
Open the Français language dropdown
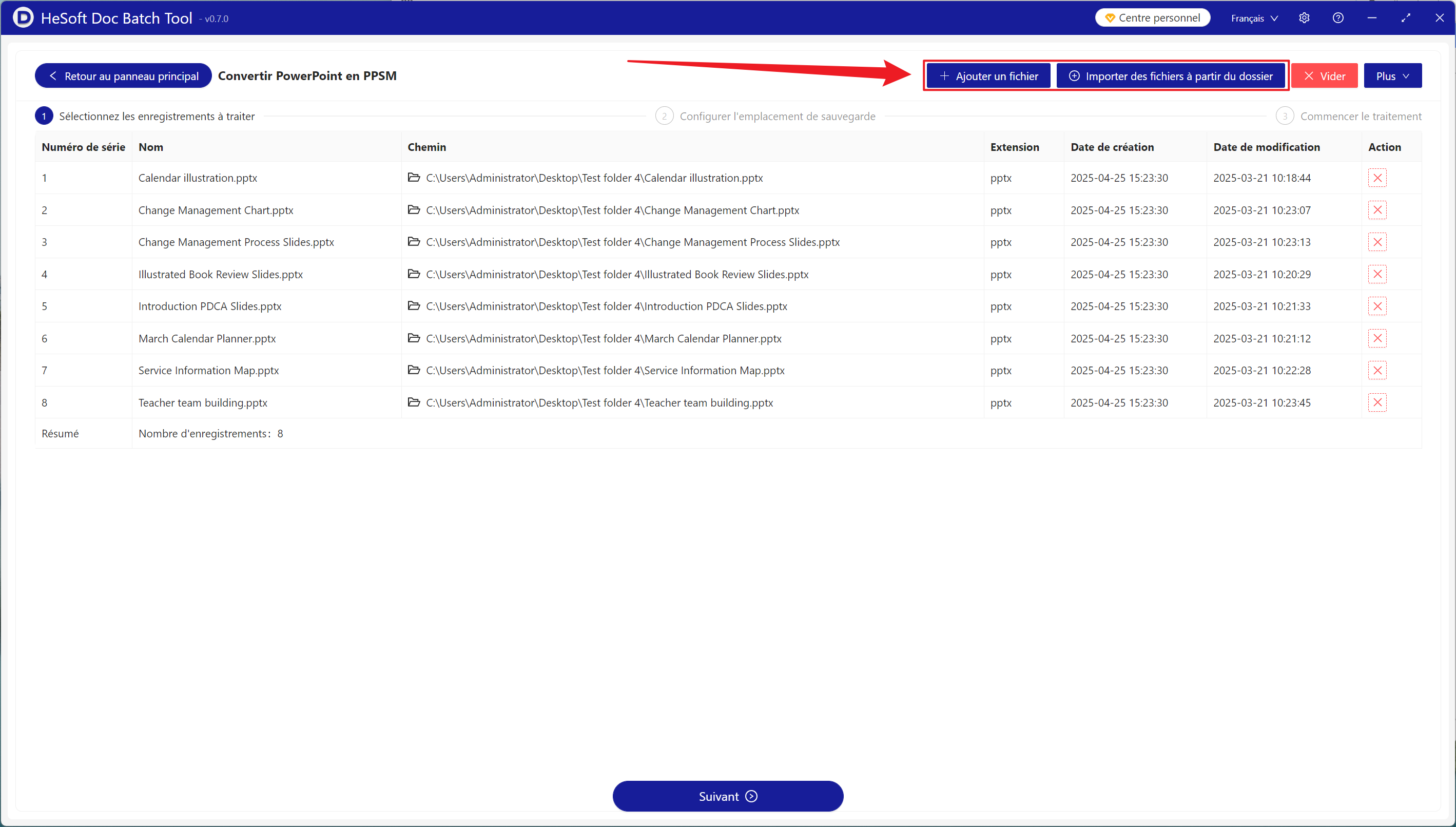pyautogui.click(x=1254, y=18)
